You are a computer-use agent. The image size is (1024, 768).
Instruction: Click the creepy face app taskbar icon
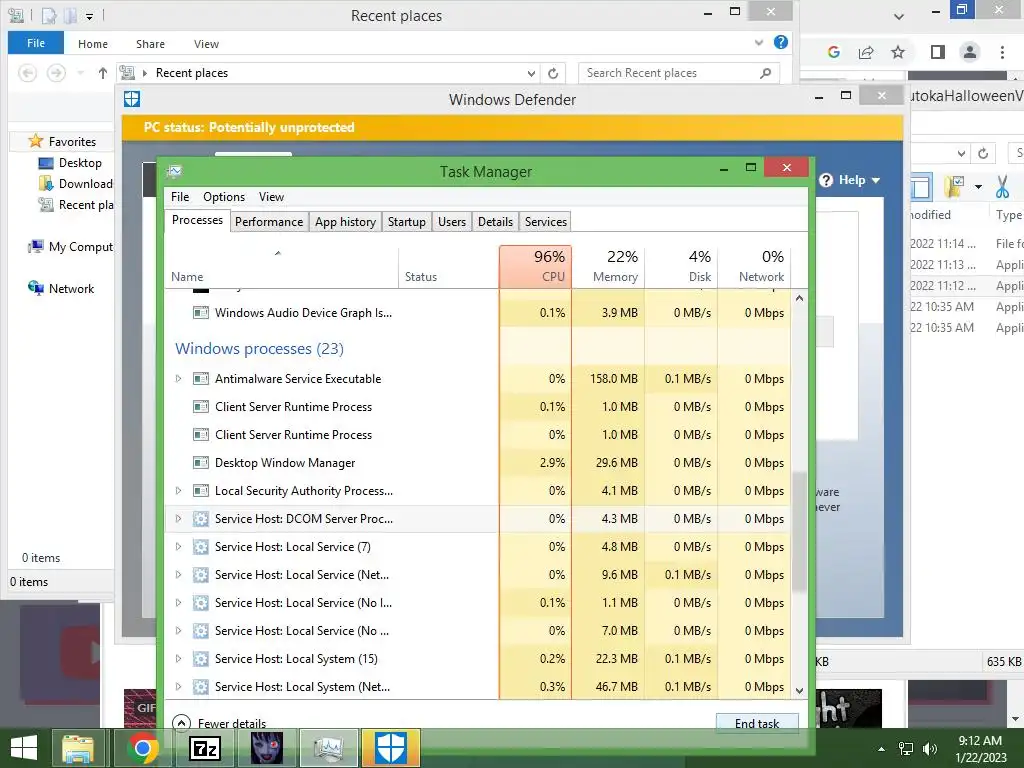[266, 748]
